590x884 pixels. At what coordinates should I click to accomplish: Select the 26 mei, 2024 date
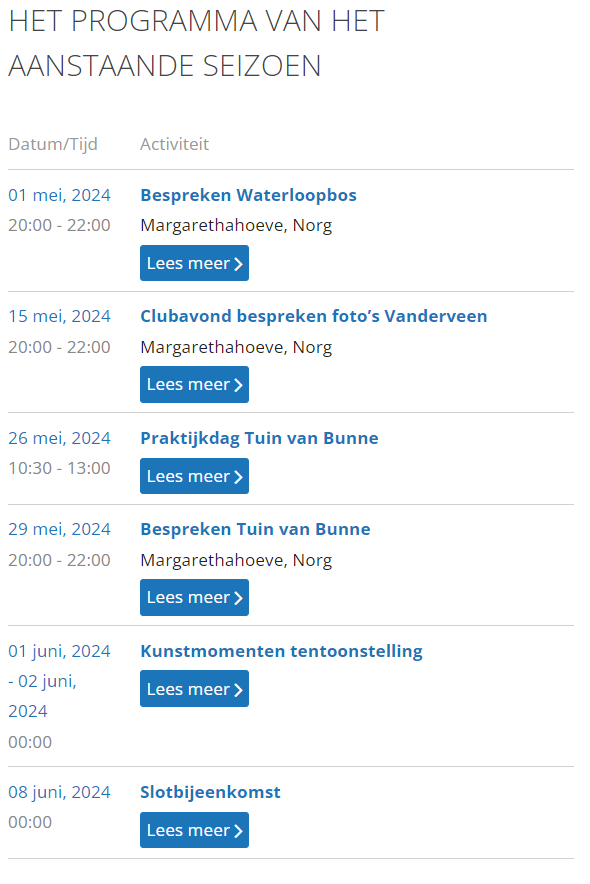[59, 438]
